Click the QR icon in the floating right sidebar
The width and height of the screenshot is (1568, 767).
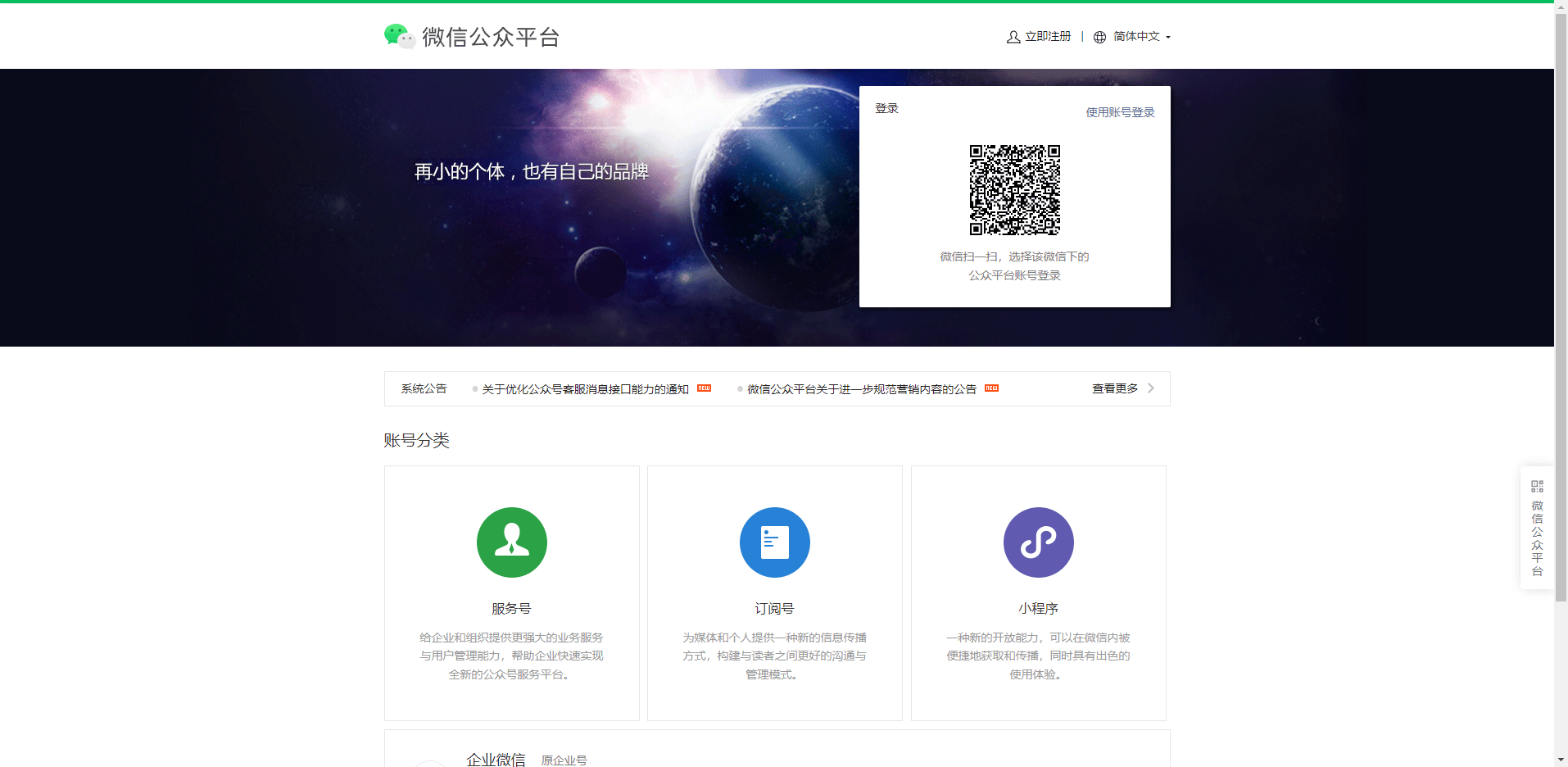[x=1536, y=485]
